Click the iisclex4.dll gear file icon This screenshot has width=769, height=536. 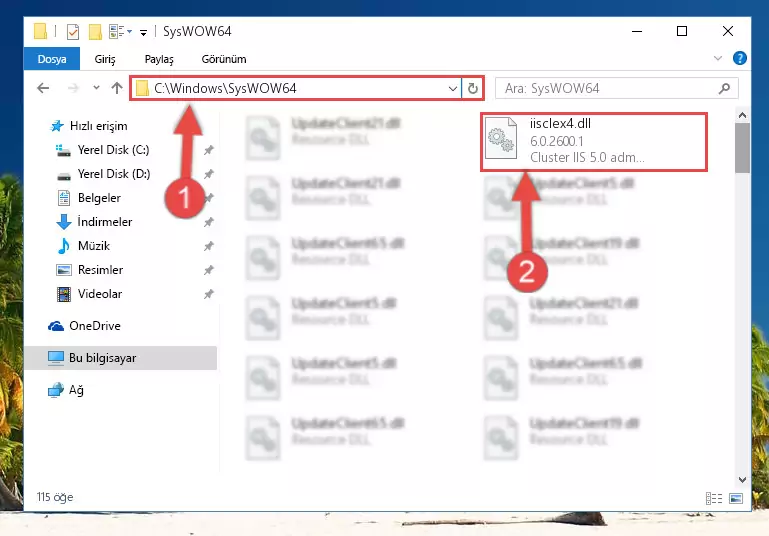click(x=501, y=138)
